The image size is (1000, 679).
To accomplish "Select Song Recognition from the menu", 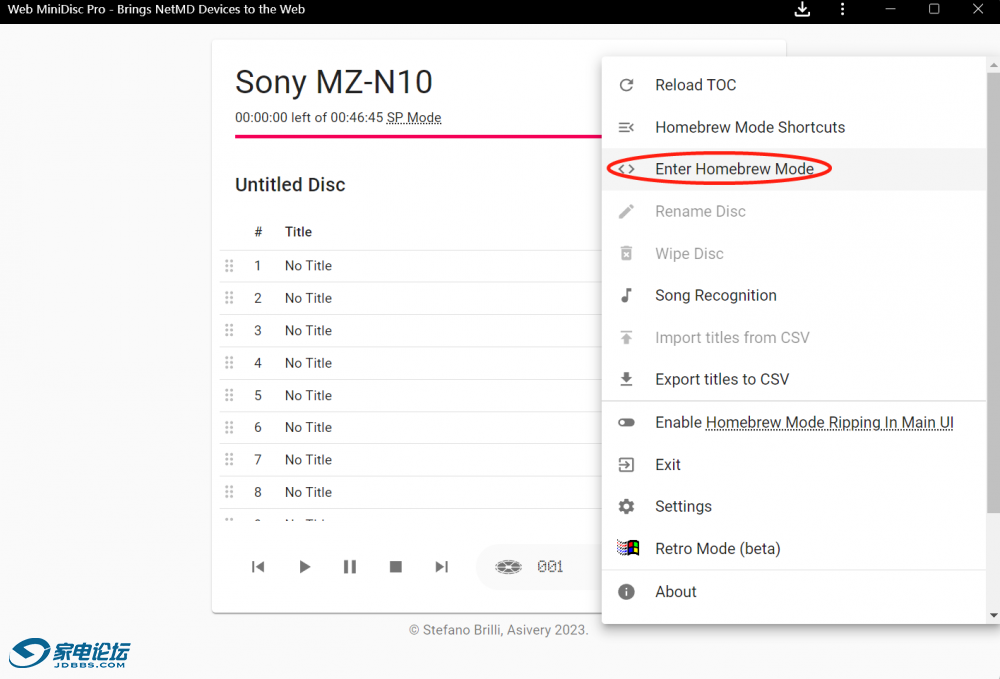I will (794, 295).
